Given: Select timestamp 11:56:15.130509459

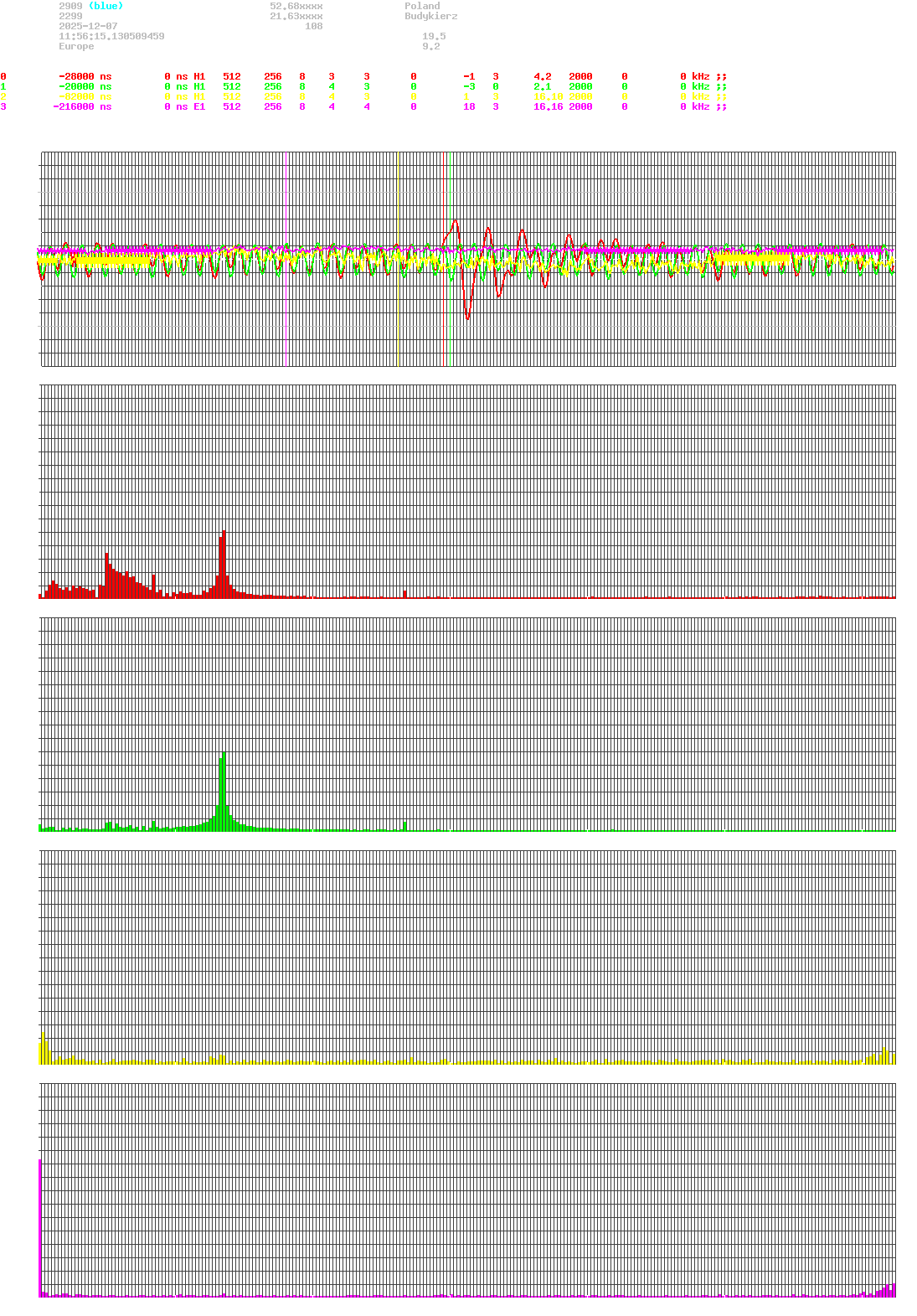Looking at the screenshot, I should click(x=111, y=36).
